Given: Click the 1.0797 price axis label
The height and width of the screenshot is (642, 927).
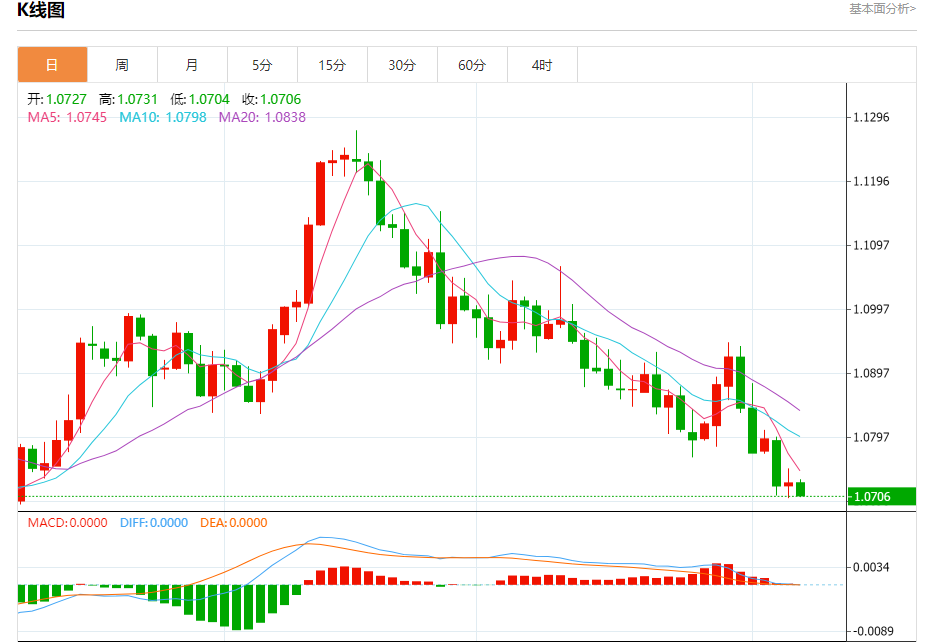Looking at the screenshot, I should pos(871,437).
